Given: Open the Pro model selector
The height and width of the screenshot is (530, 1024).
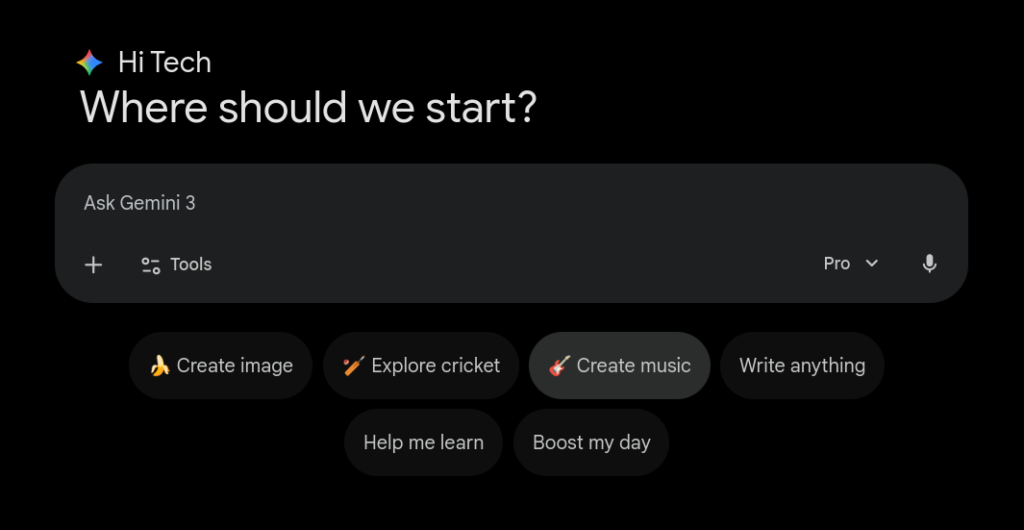Looking at the screenshot, I should pyautogui.click(x=837, y=264).
